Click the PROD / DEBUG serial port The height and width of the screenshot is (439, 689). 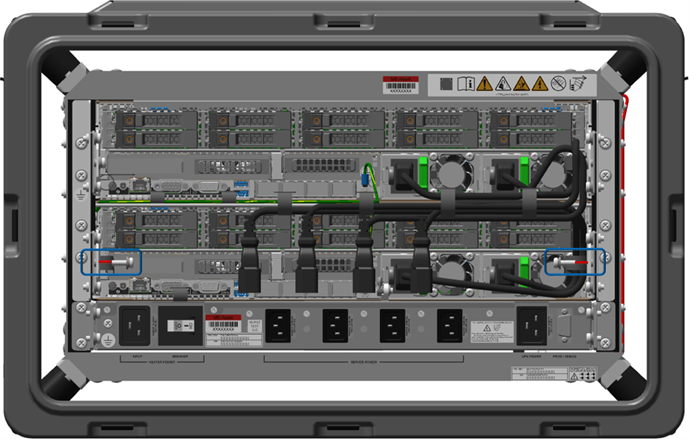564,326
